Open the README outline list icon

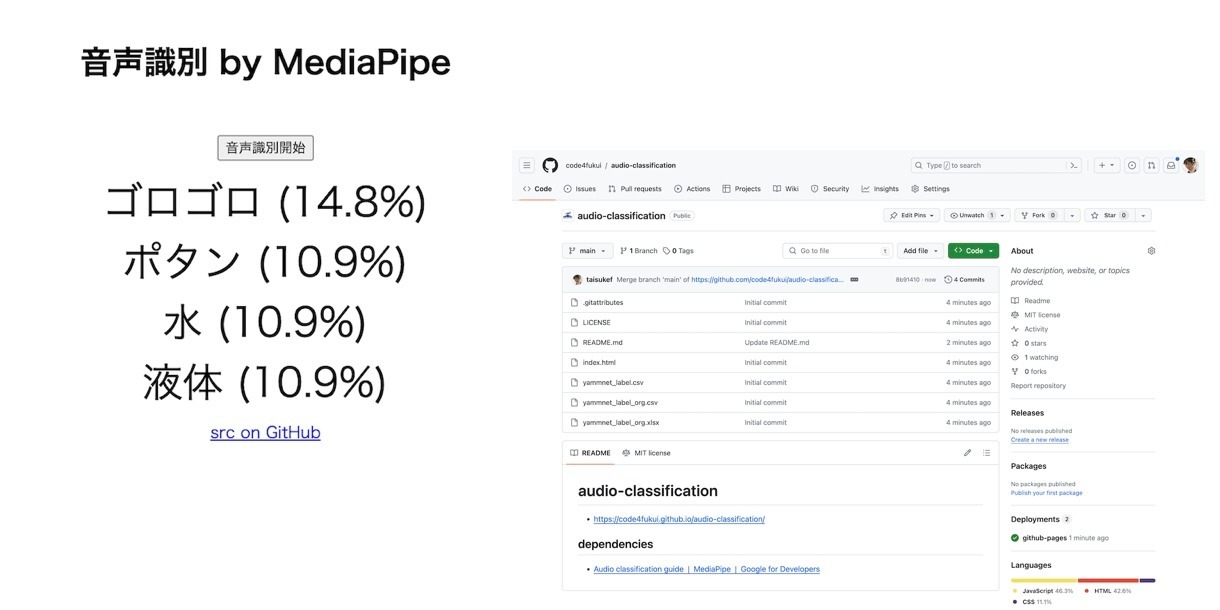986,453
